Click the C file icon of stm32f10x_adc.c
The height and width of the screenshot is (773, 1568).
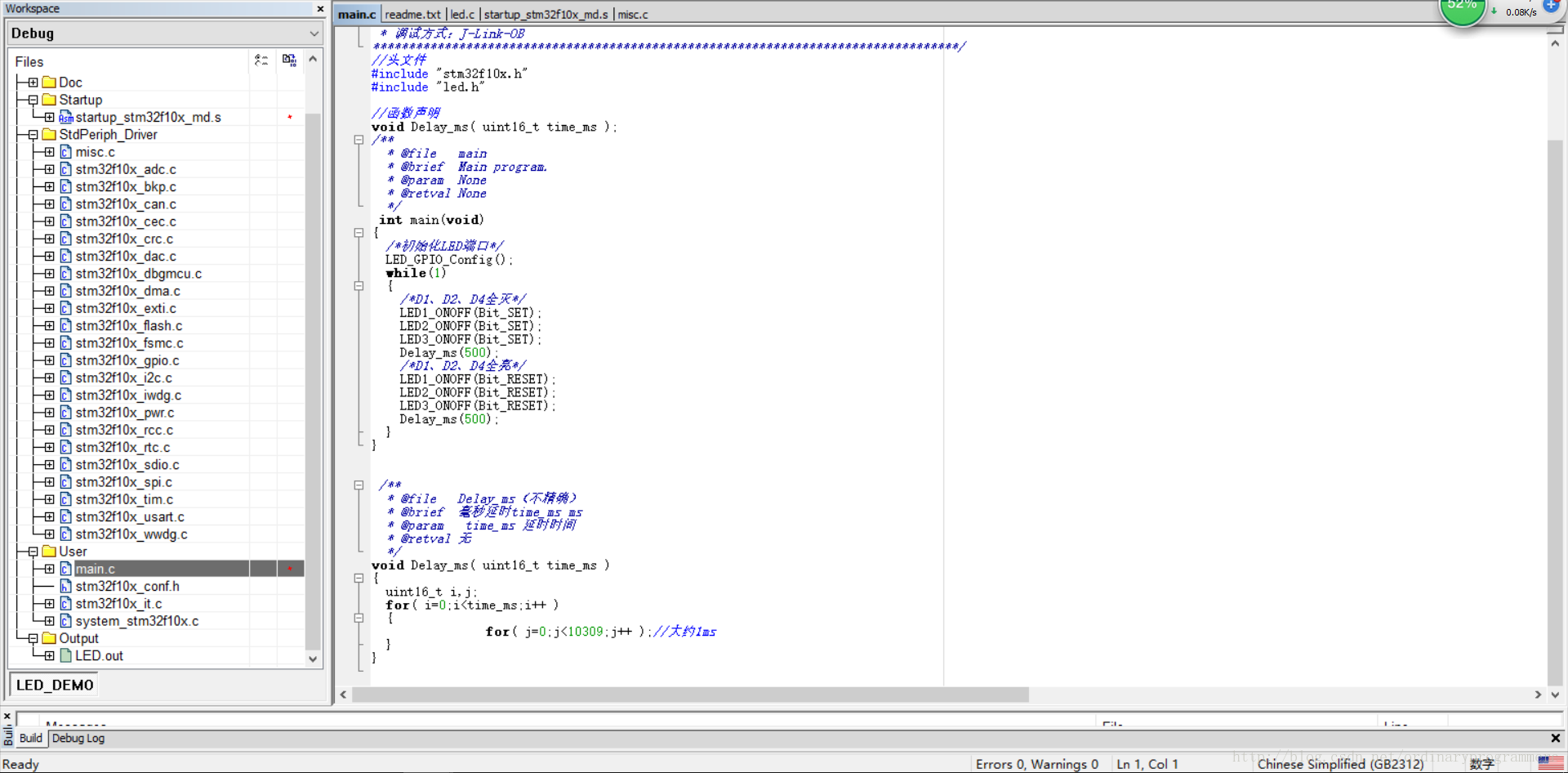pyautogui.click(x=66, y=169)
